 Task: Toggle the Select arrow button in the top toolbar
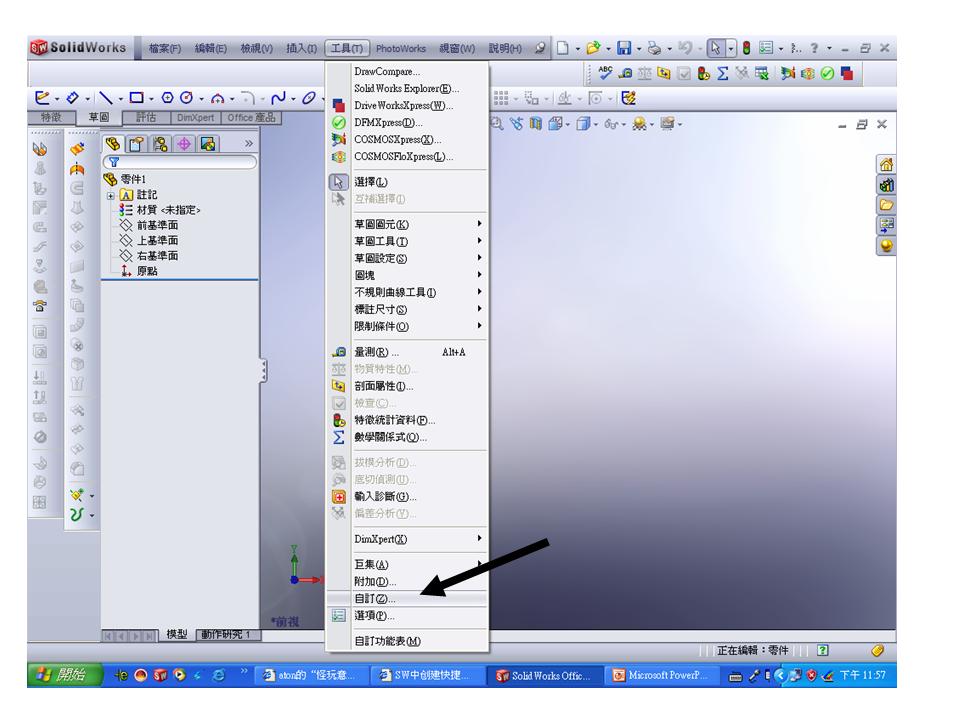coord(714,48)
